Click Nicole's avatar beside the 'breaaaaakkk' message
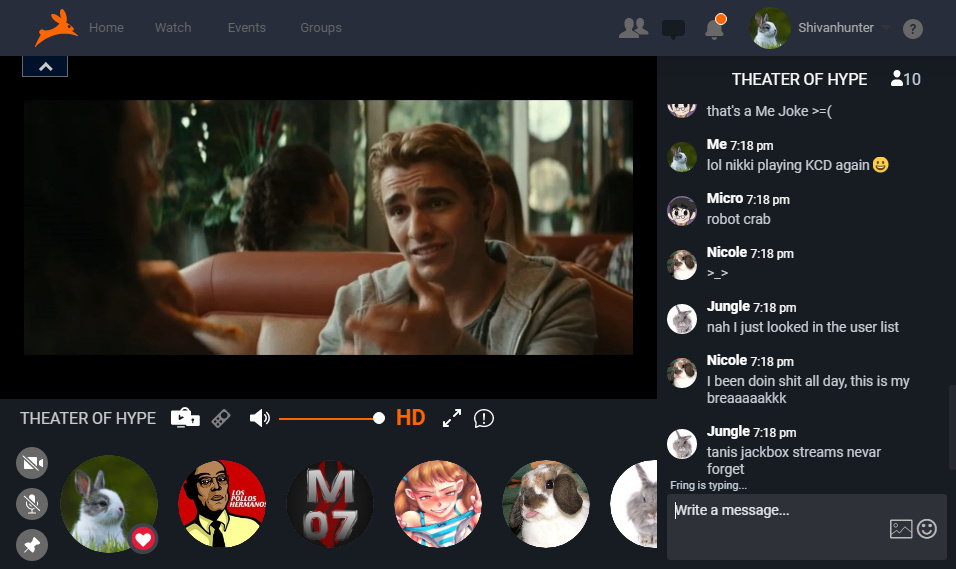Image resolution: width=956 pixels, height=569 pixels. 682,373
